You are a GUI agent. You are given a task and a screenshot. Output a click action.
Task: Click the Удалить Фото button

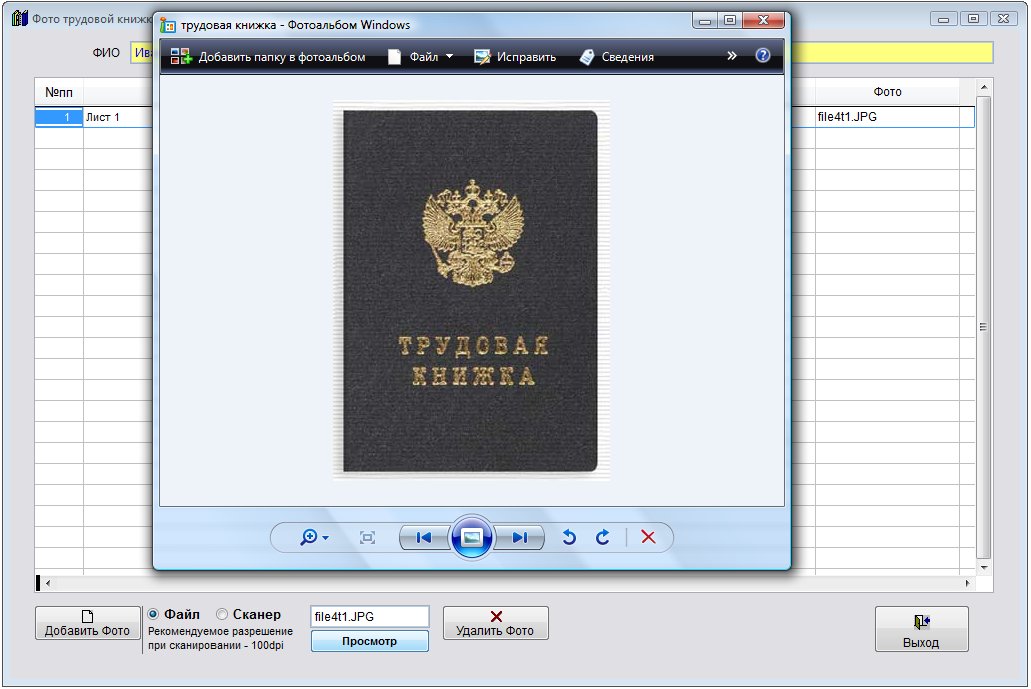pos(495,623)
